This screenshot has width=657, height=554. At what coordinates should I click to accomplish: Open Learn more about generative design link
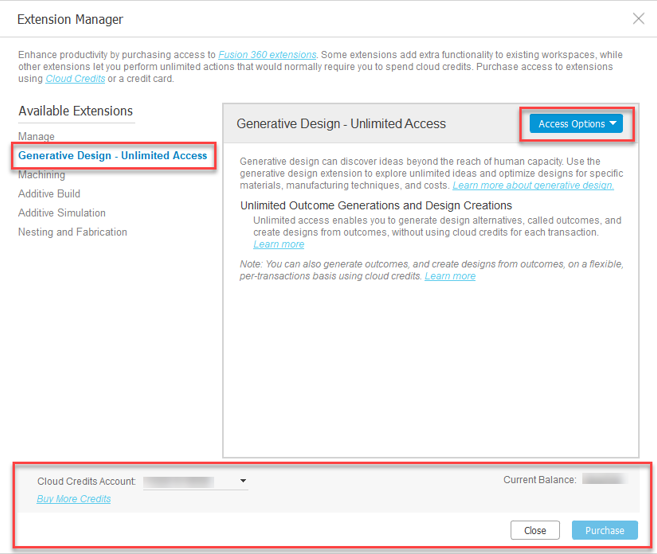click(x=533, y=186)
